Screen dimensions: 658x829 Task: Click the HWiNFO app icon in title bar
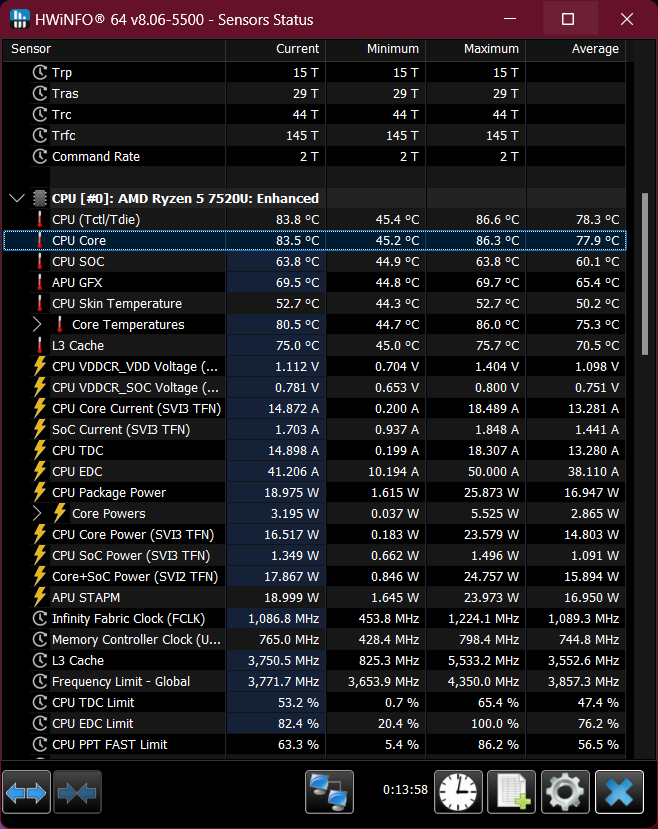pyautogui.click(x=20, y=20)
